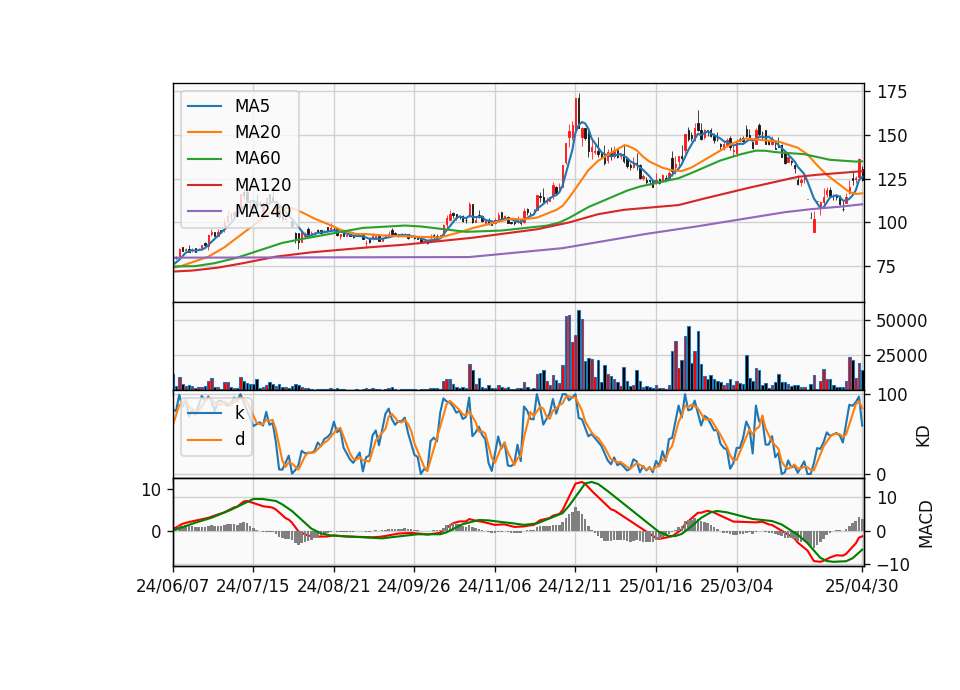Click the MA120 legend label
The height and width of the screenshot is (690, 960).
pos(263,185)
